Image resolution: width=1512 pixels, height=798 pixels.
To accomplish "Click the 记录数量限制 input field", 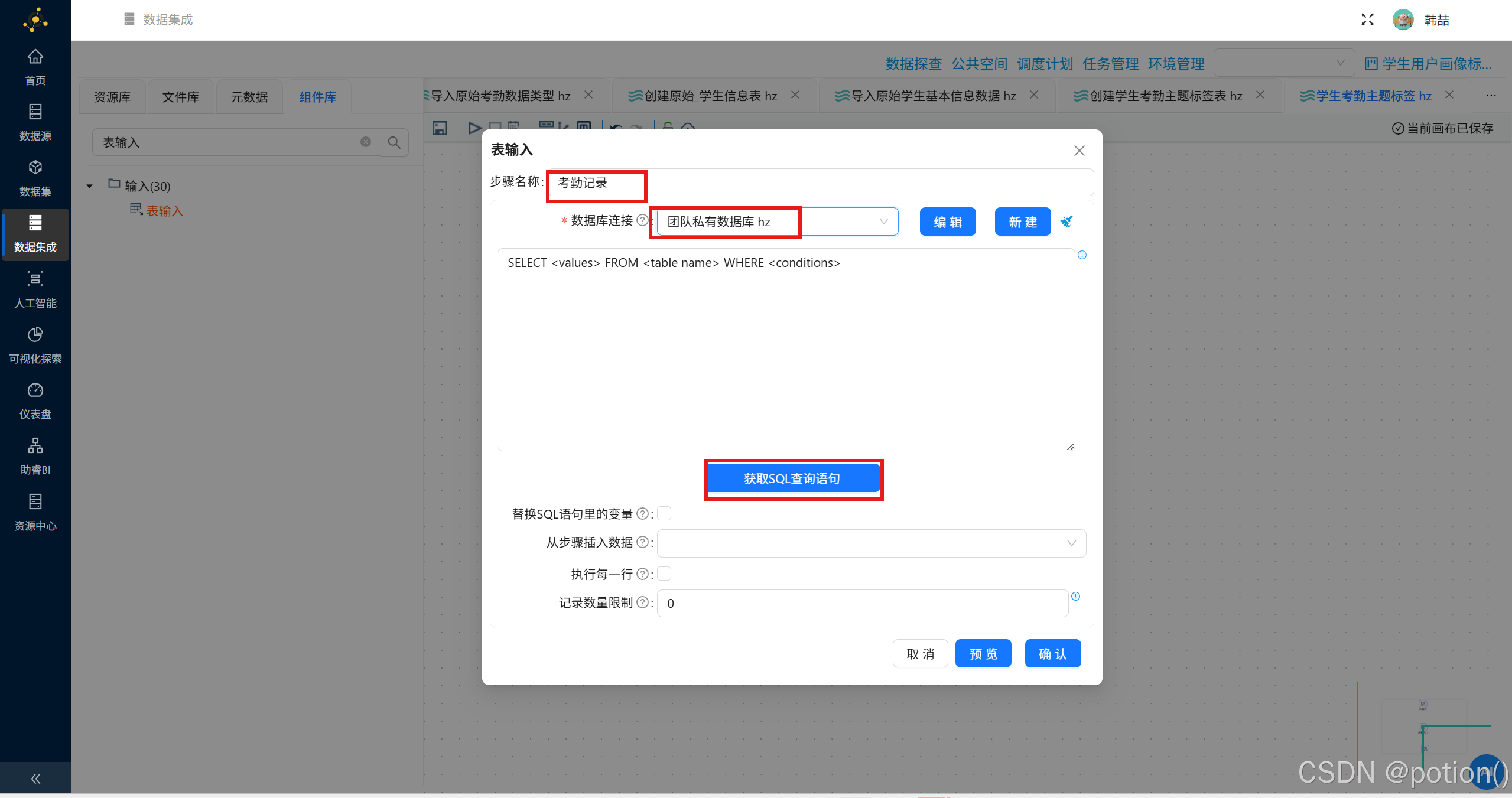I will click(863, 603).
